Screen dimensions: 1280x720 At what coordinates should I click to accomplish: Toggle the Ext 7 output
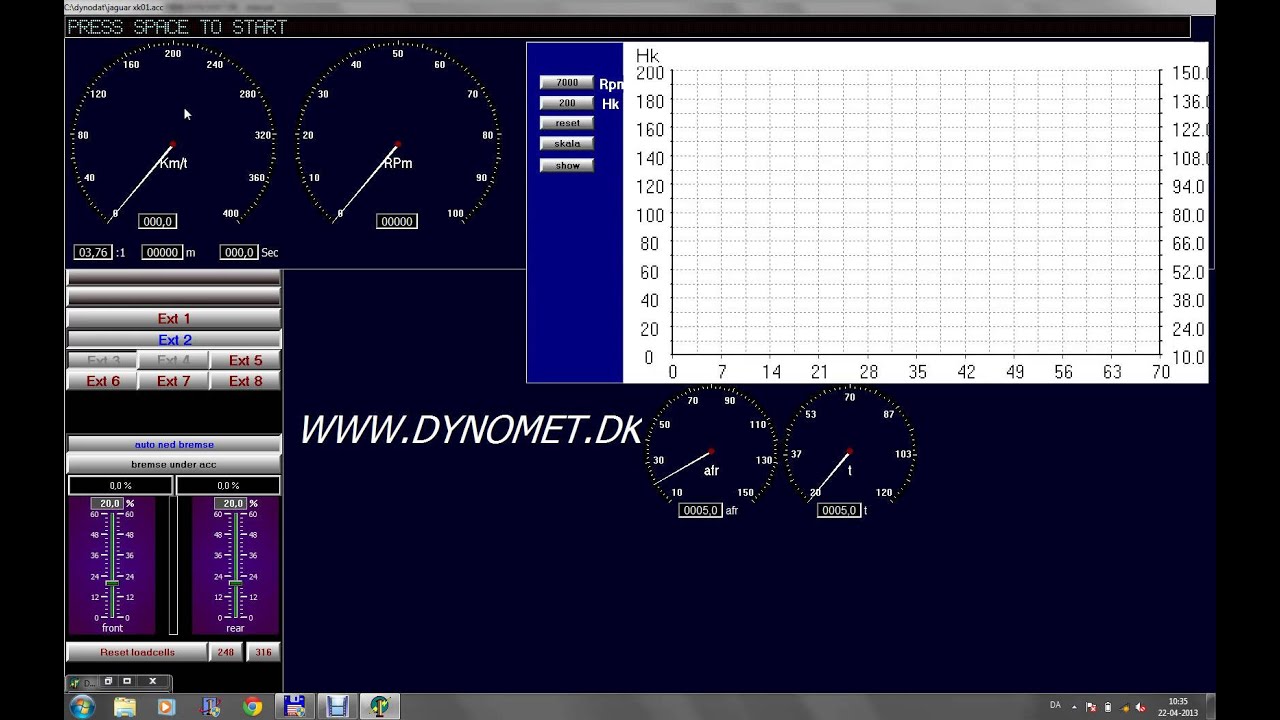[174, 381]
